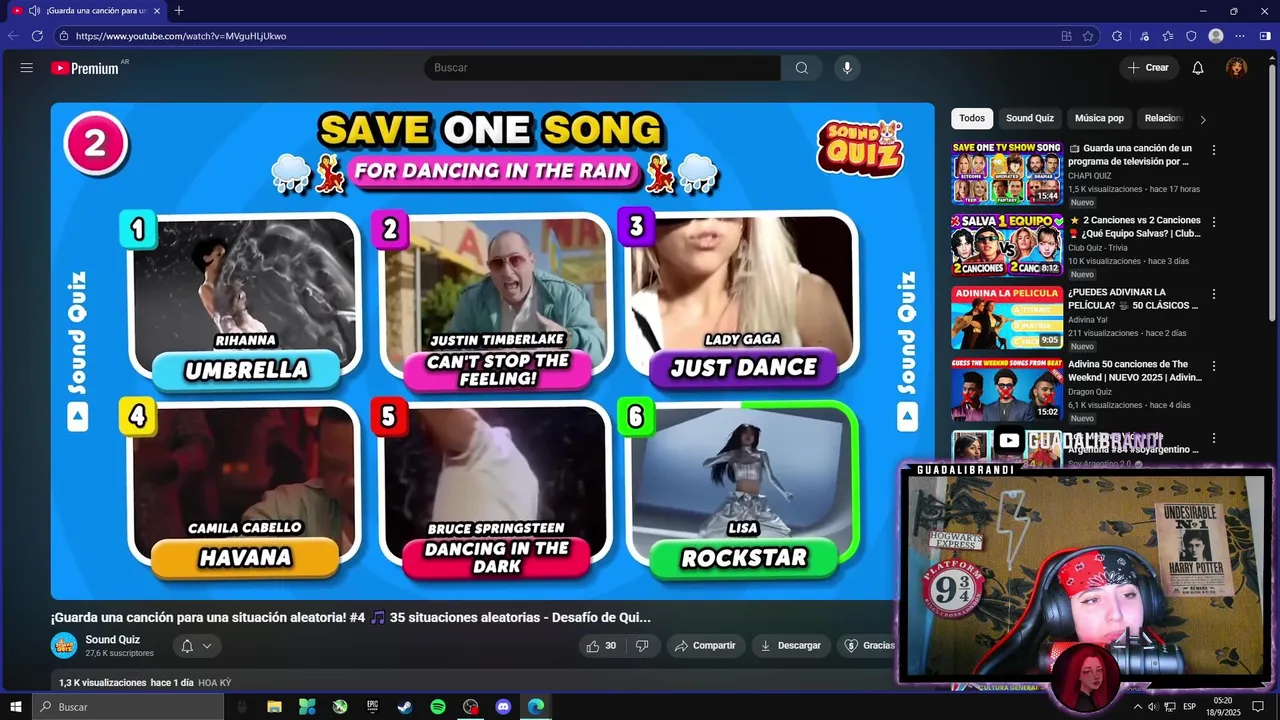The image size is (1280, 720).
Task: Click the Crear button
Action: 1148,68
